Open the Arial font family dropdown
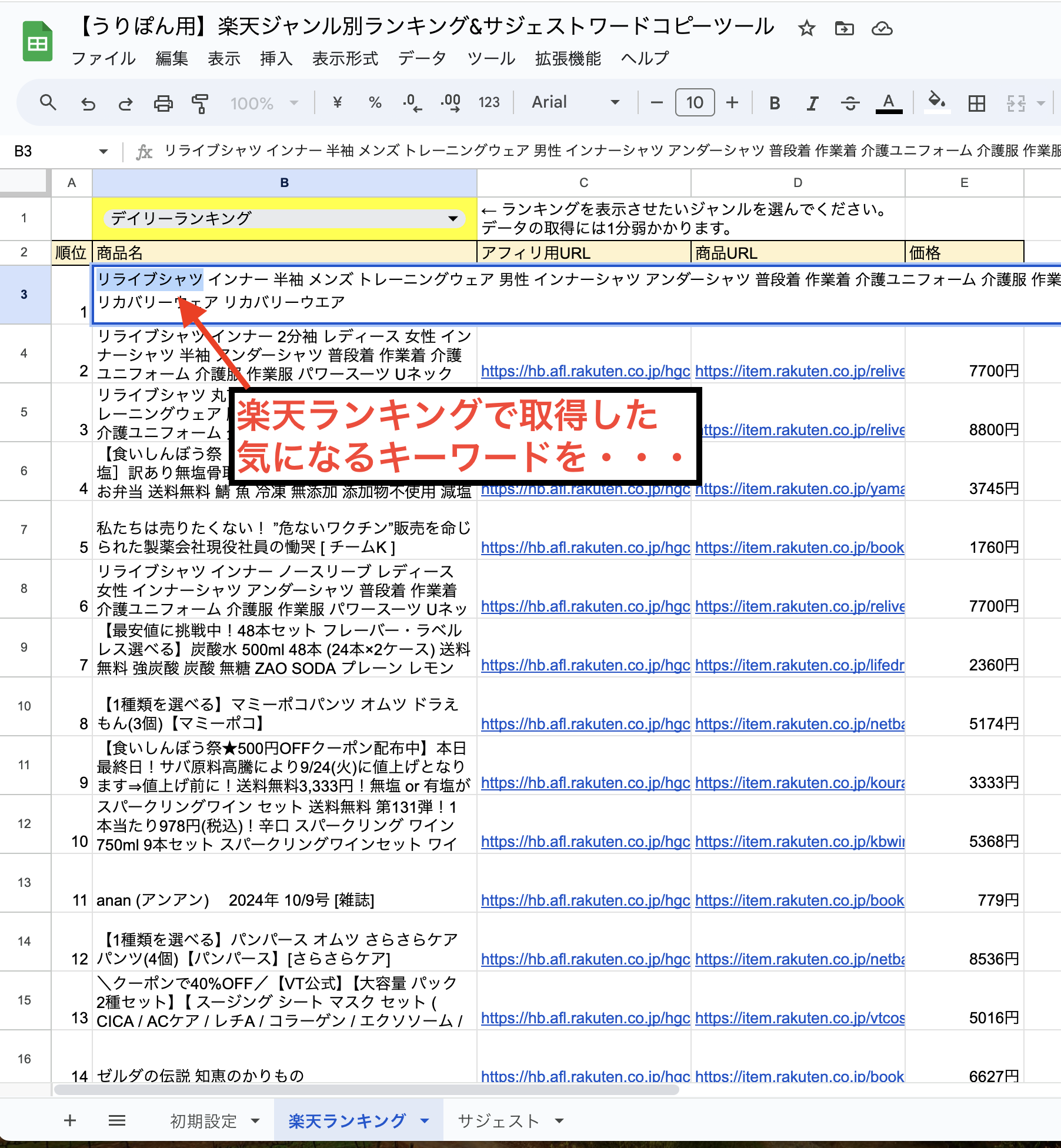1061x1148 pixels. 575,103
